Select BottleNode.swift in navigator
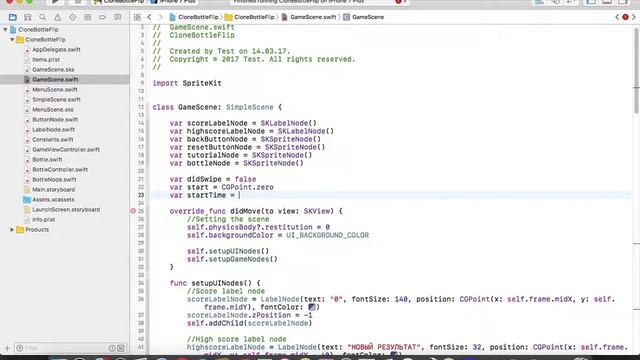The width and height of the screenshot is (640, 360). click(54, 180)
